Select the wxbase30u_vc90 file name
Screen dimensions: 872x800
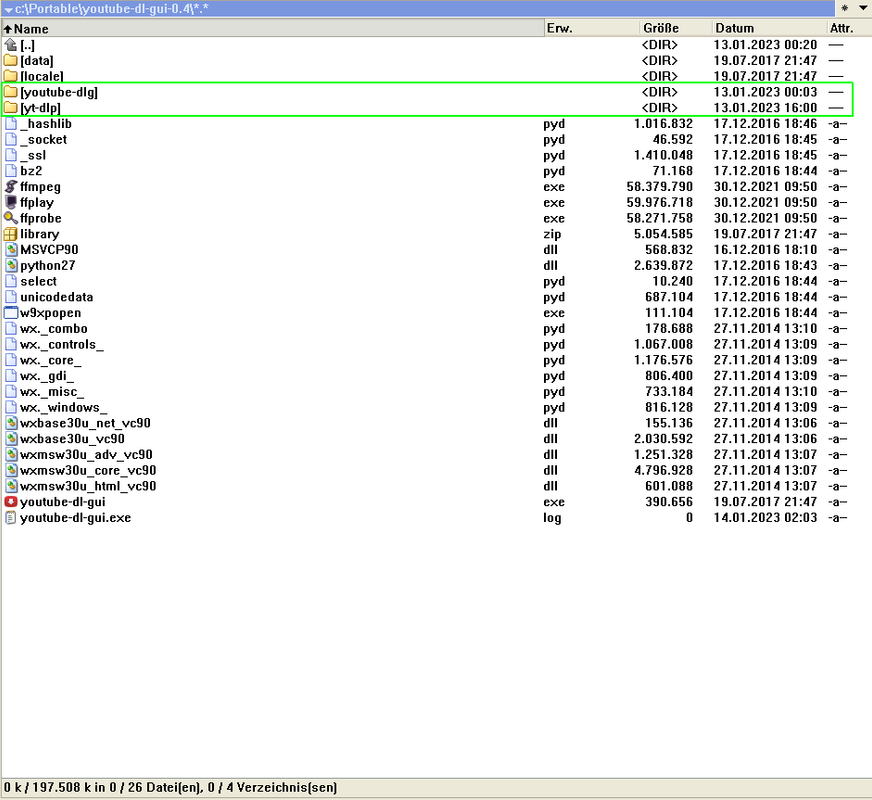(72, 439)
